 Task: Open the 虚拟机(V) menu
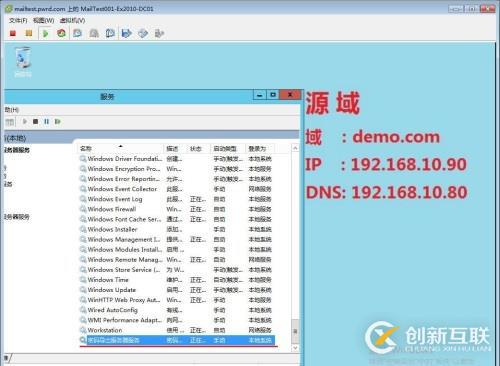point(72,21)
